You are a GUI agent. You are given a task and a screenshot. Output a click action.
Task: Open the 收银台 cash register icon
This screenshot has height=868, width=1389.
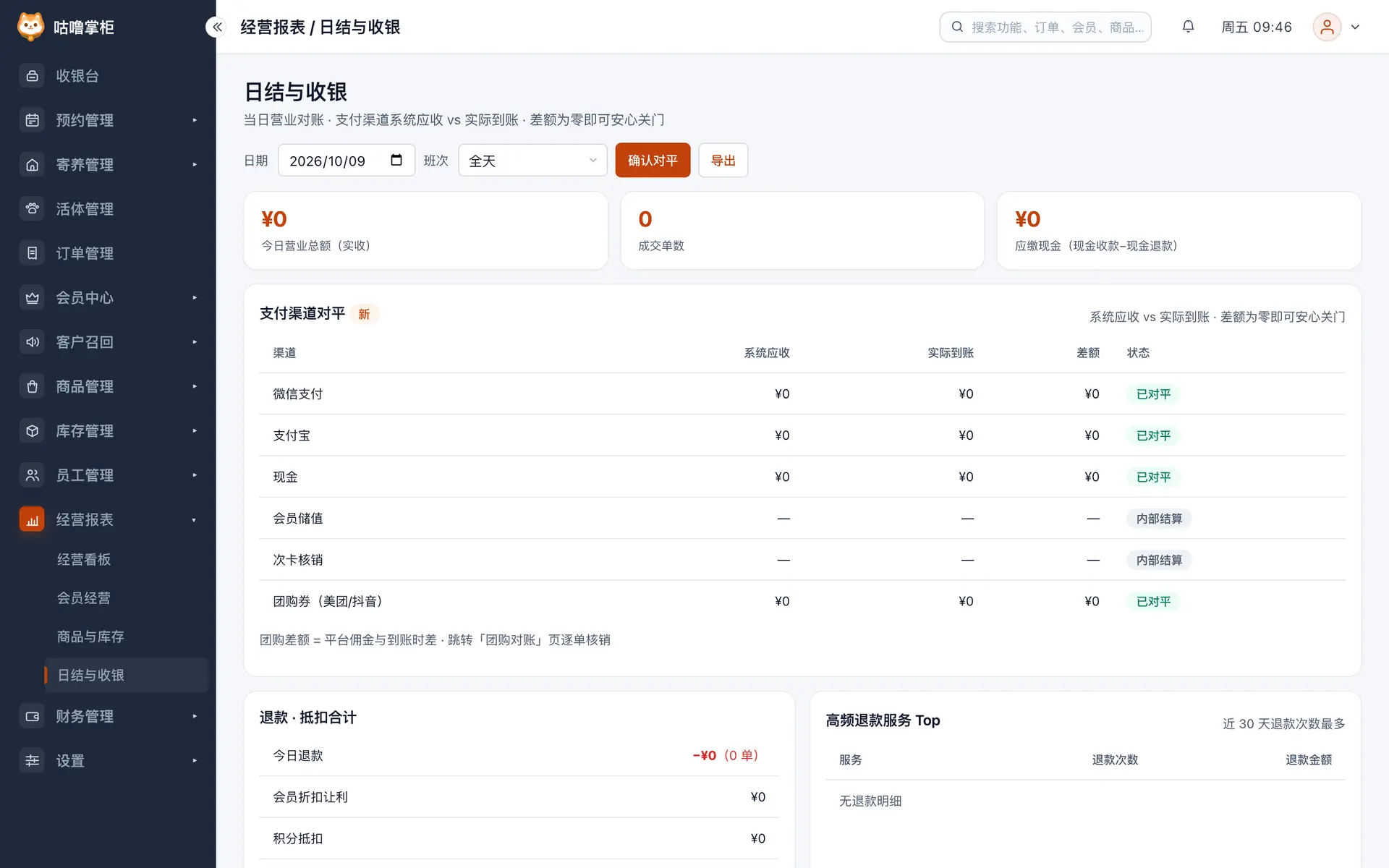(32, 76)
